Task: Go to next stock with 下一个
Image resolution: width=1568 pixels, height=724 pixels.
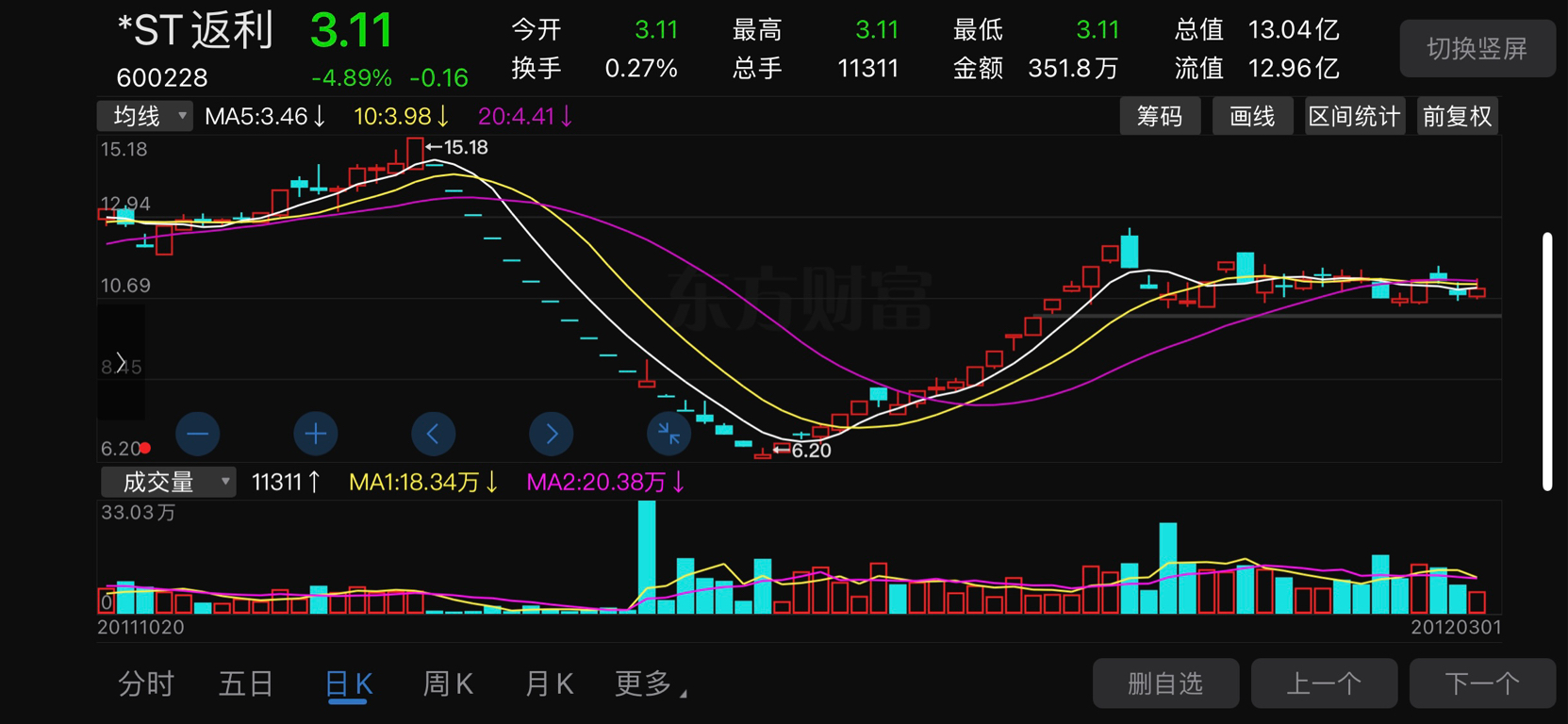Action: pyautogui.click(x=1482, y=683)
